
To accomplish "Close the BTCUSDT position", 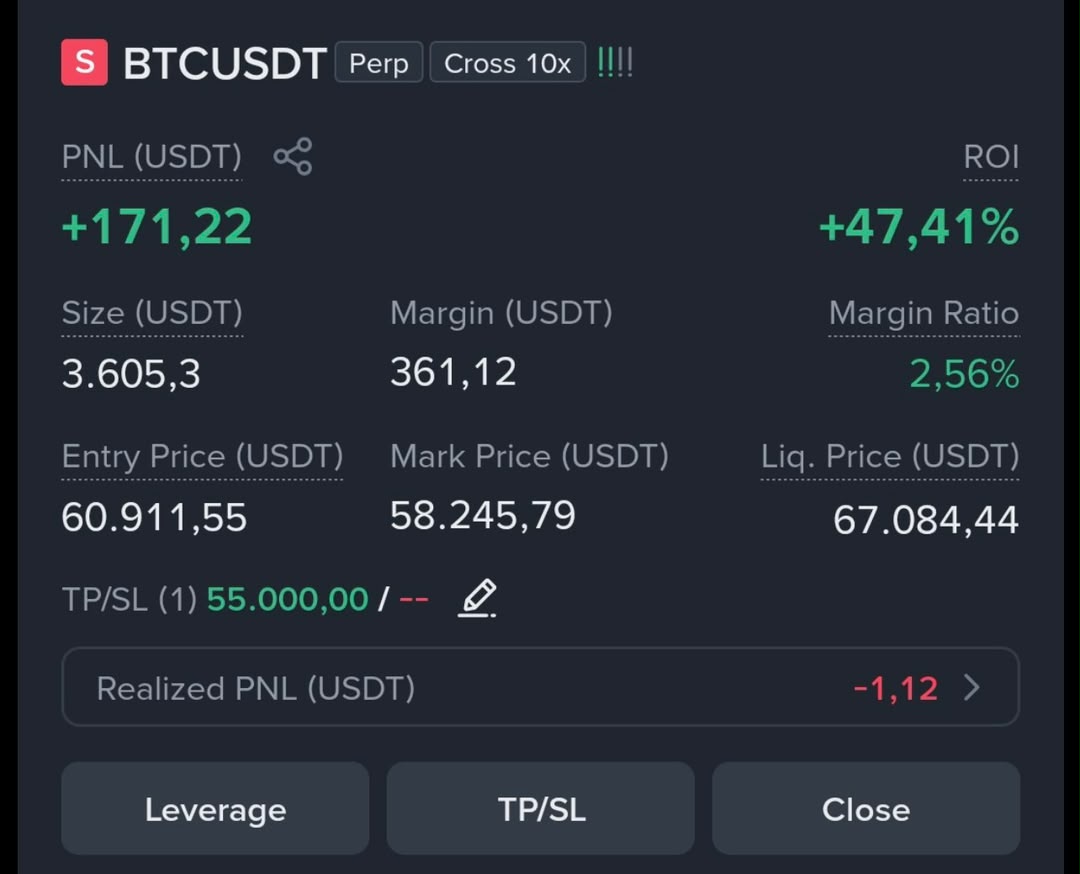I will coord(866,809).
